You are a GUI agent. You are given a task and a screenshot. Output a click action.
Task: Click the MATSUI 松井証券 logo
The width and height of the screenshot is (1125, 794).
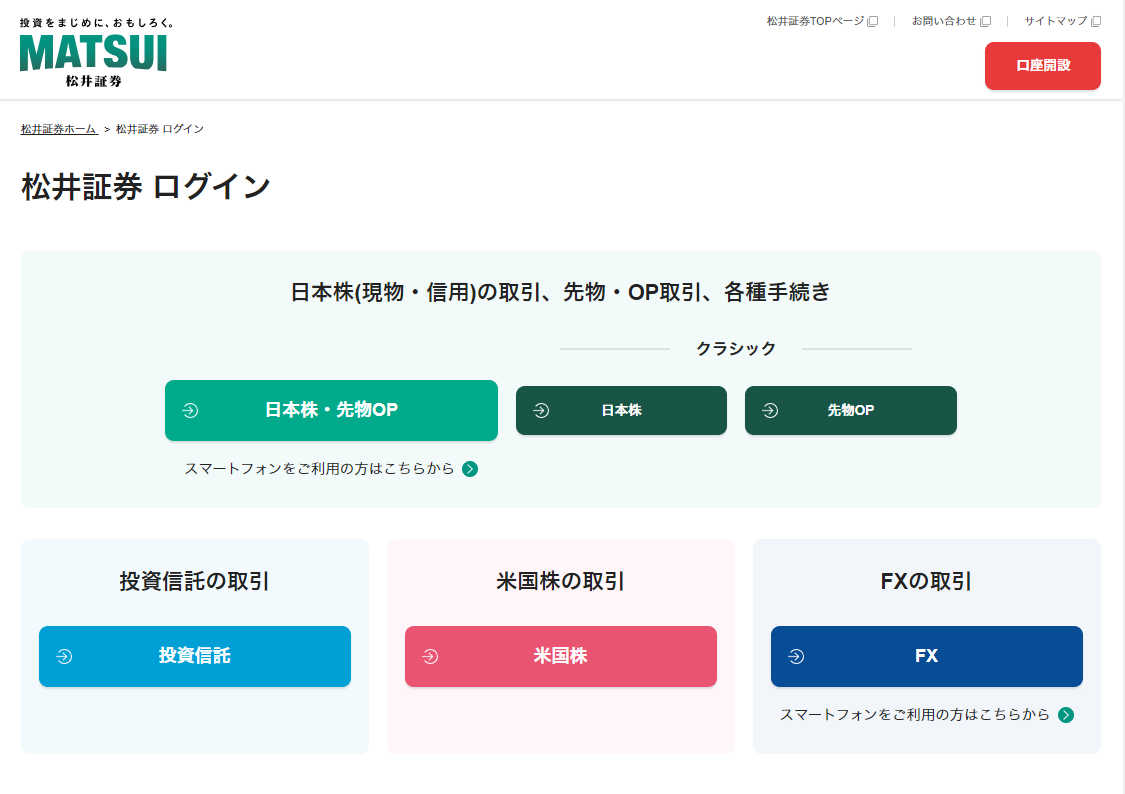point(94,53)
